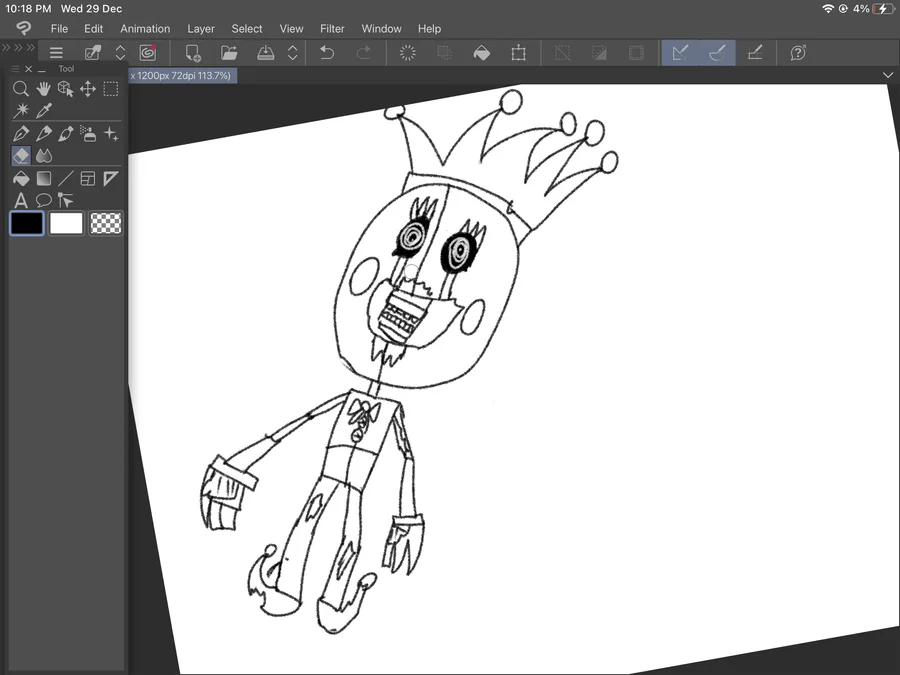This screenshot has width=900, height=675.
Task: Open the command bar hamburger menu
Action: click(x=56, y=53)
